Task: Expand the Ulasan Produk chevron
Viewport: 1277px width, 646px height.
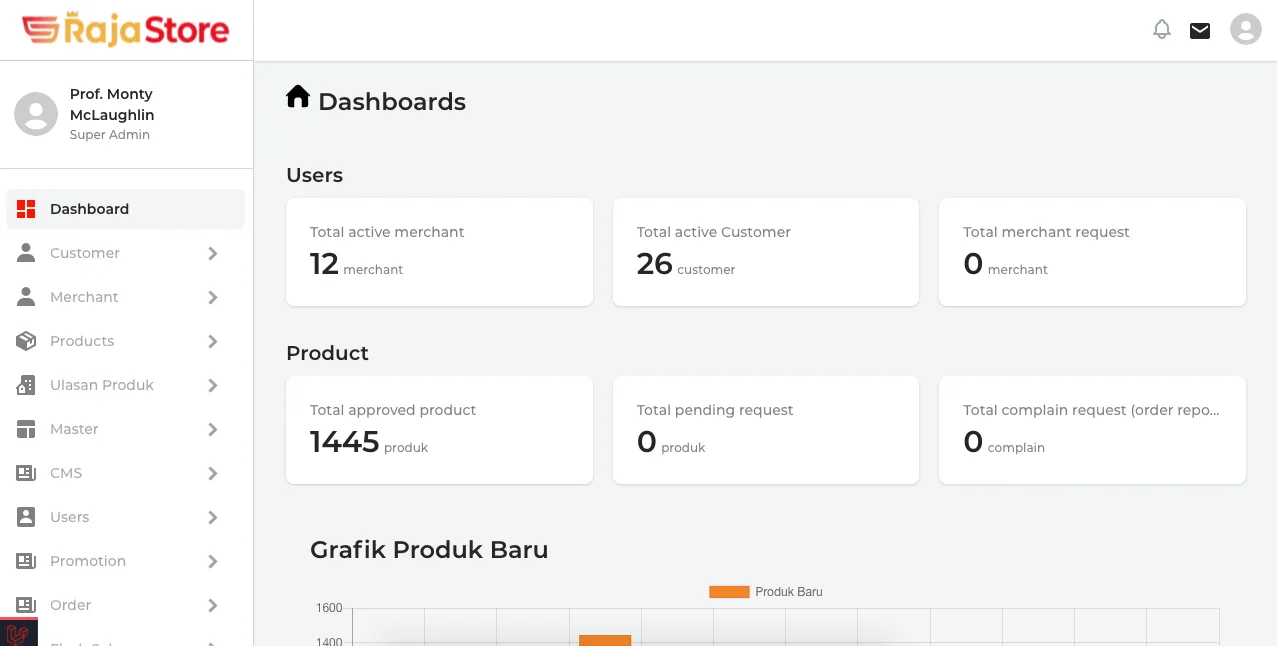Action: point(213,385)
